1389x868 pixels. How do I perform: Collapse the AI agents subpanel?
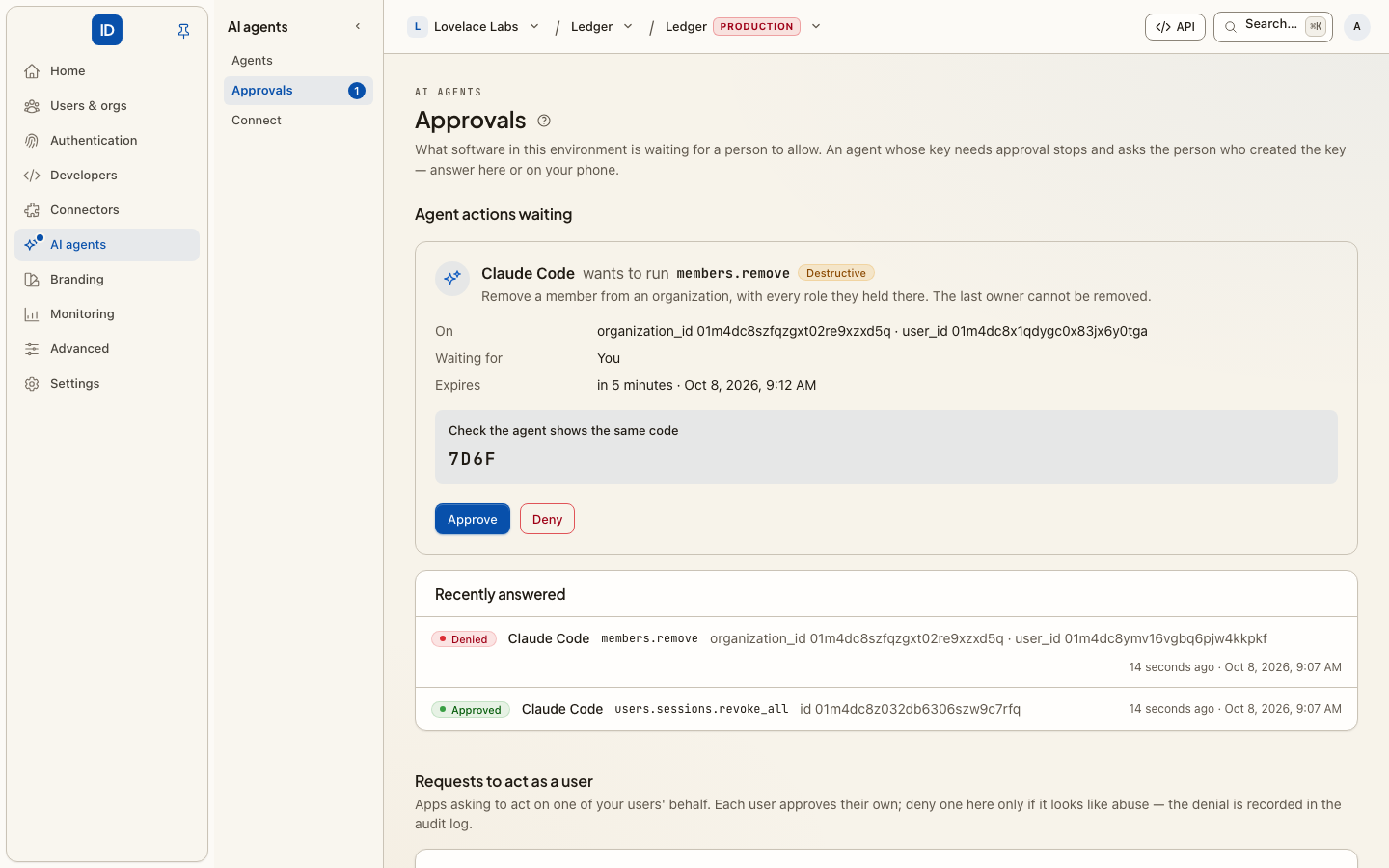coord(358,27)
